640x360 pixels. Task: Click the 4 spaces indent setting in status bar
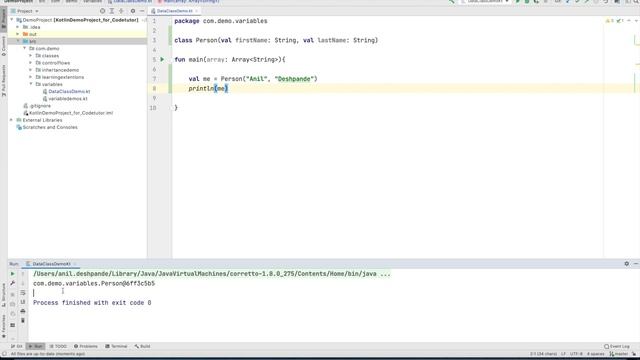point(596,354)
